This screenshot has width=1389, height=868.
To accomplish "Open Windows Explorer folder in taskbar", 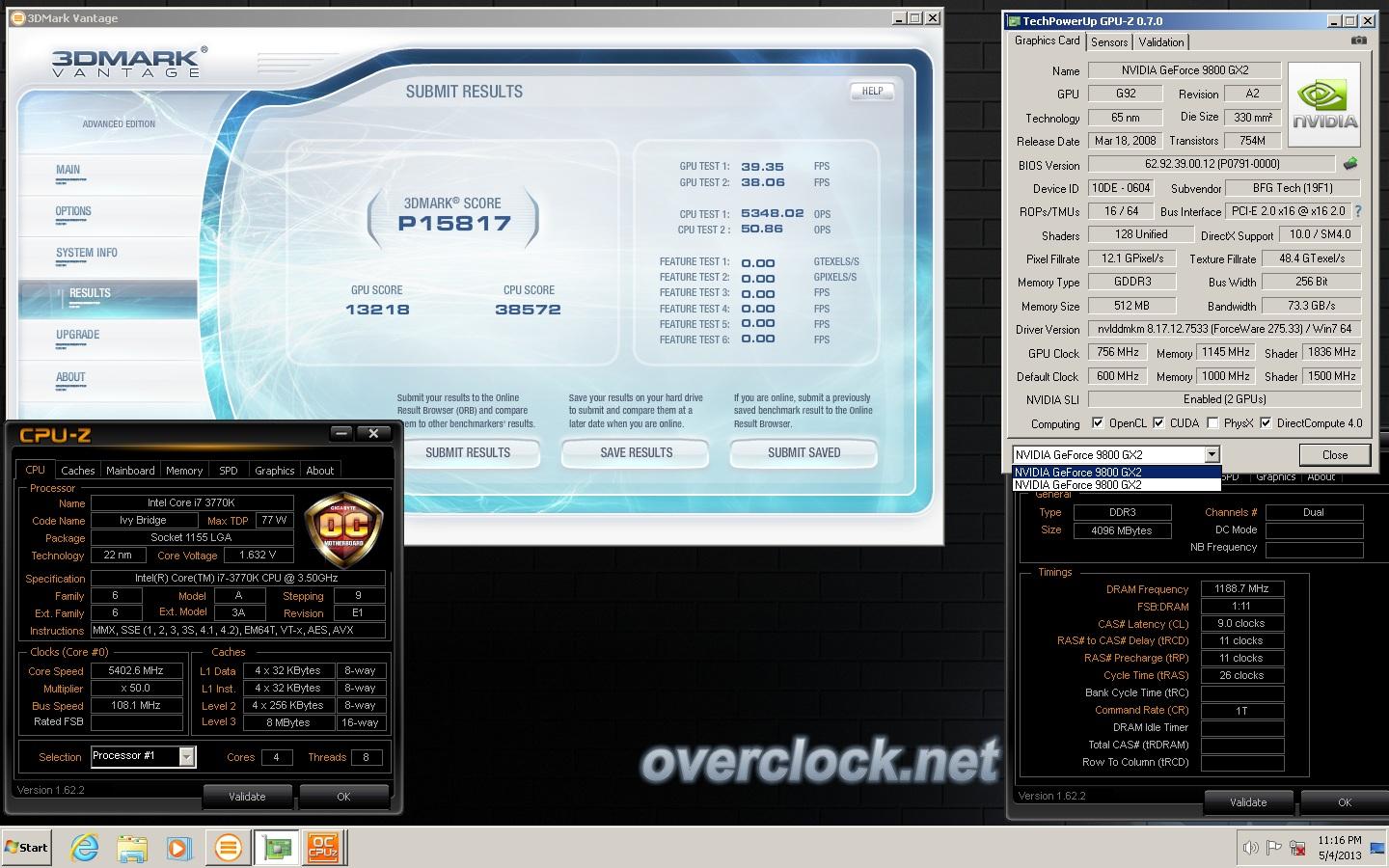I will [131, 848].
